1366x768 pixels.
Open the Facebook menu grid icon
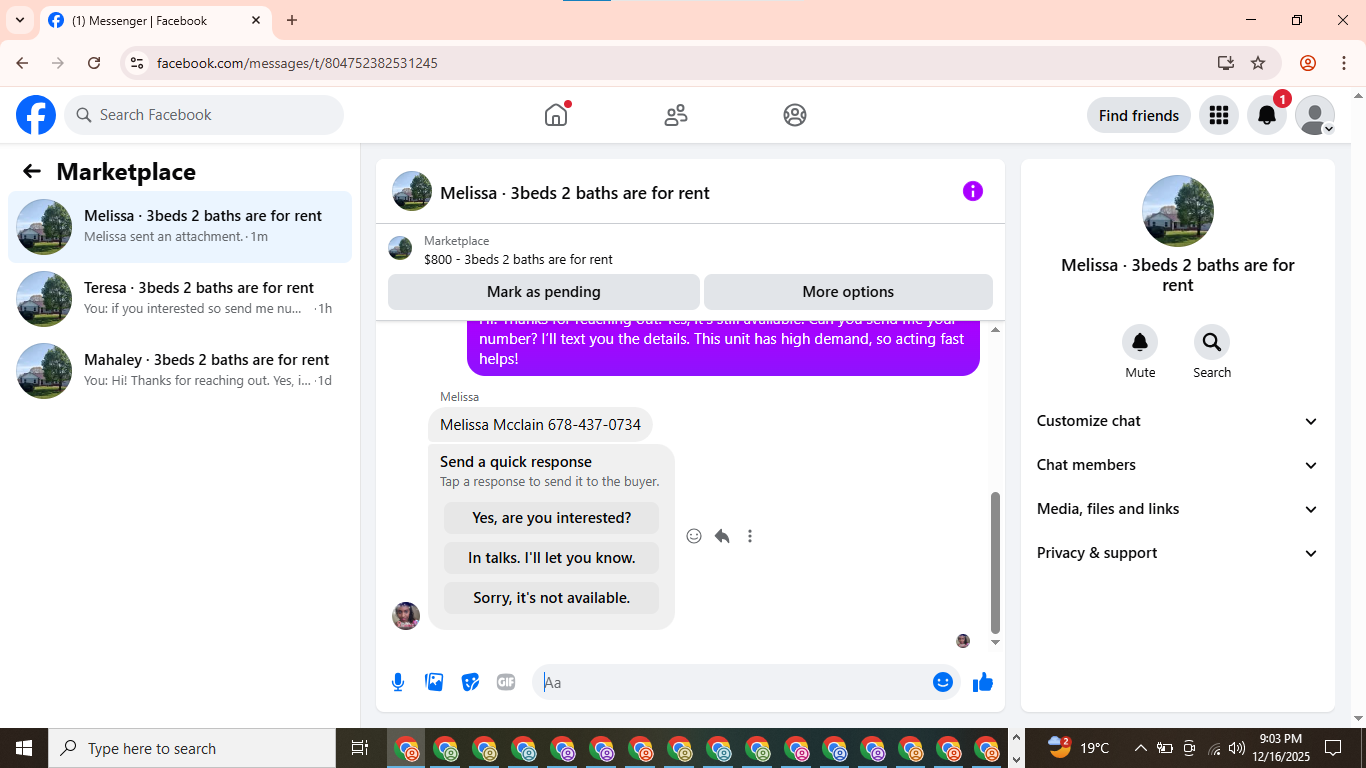click(x=1218, y=115)
